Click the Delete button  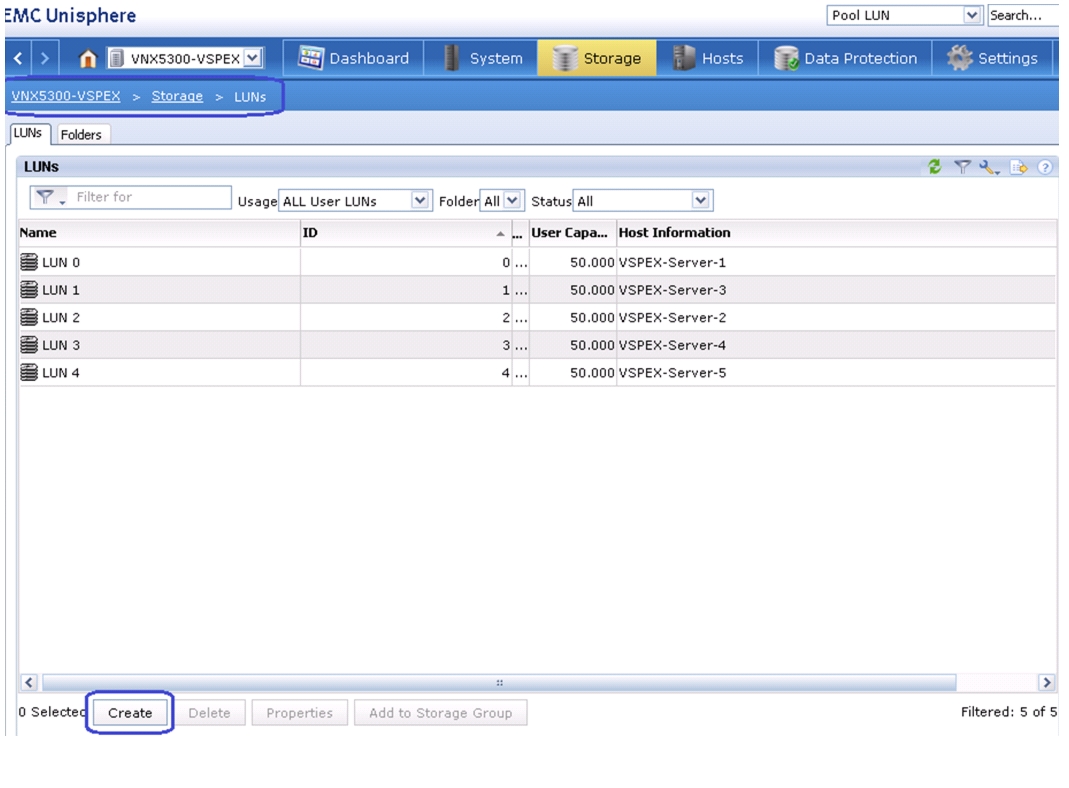pos(209,713)
